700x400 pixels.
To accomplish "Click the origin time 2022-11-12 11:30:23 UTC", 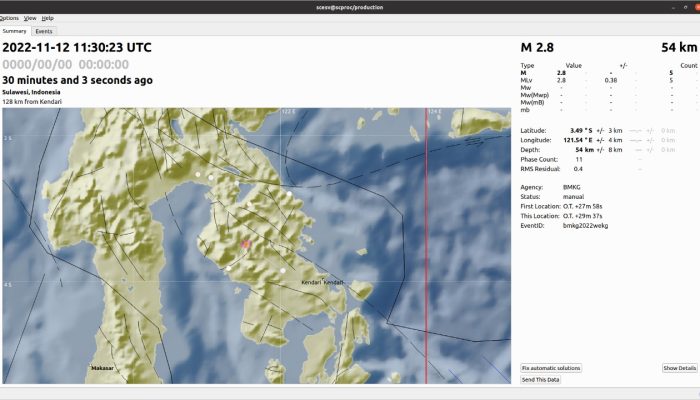I will pyautogui.click(x=77, y=47).
